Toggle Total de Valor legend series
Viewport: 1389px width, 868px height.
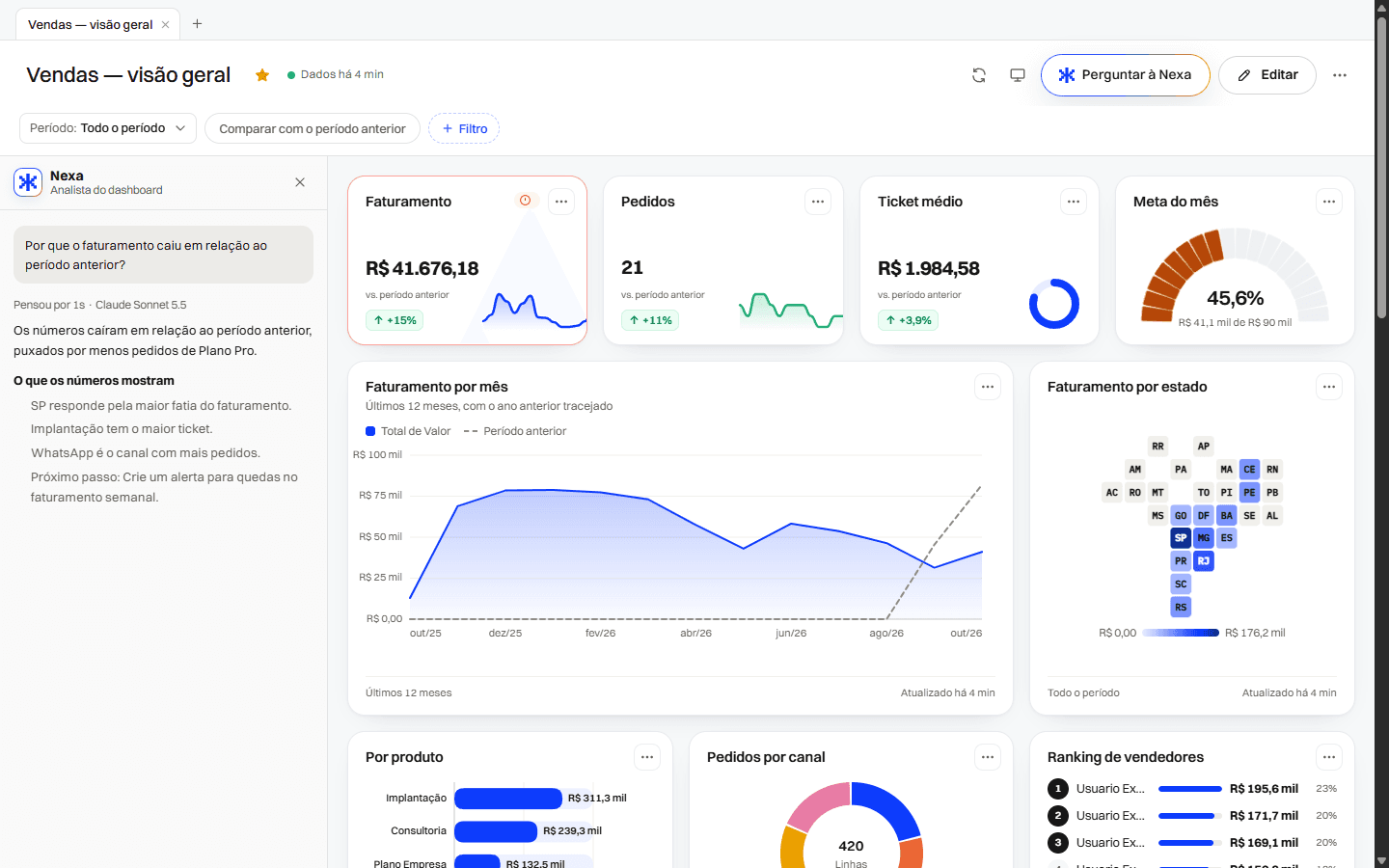coord(408,431)
